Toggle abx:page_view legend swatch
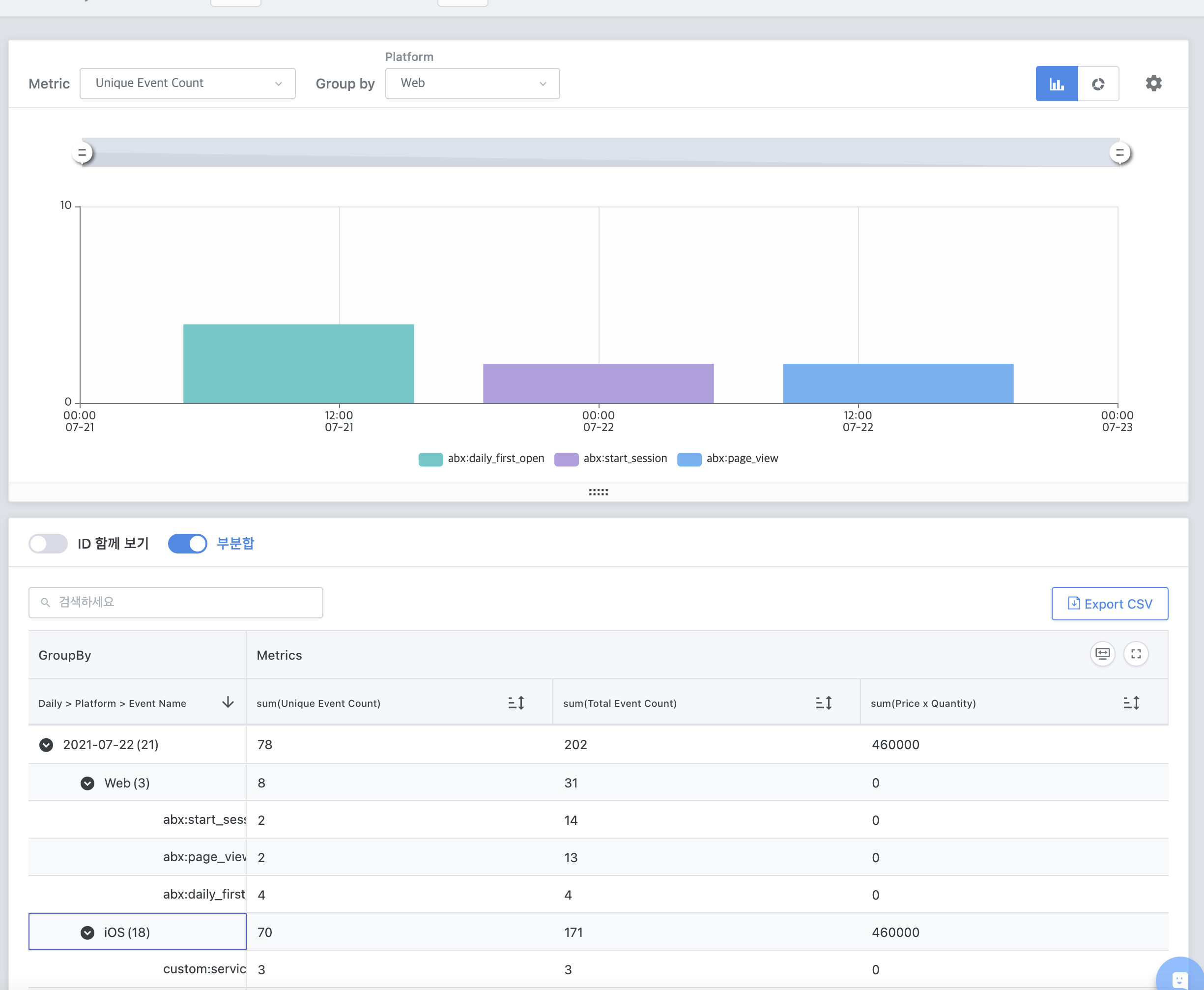 coord(689,459)
